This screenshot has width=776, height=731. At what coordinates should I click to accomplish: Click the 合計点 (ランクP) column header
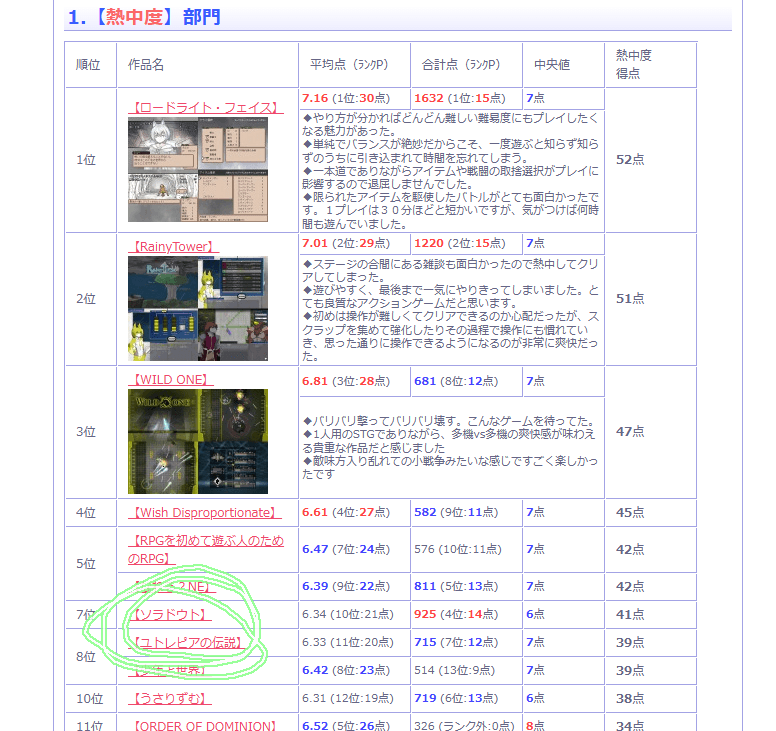coord(455,65)
